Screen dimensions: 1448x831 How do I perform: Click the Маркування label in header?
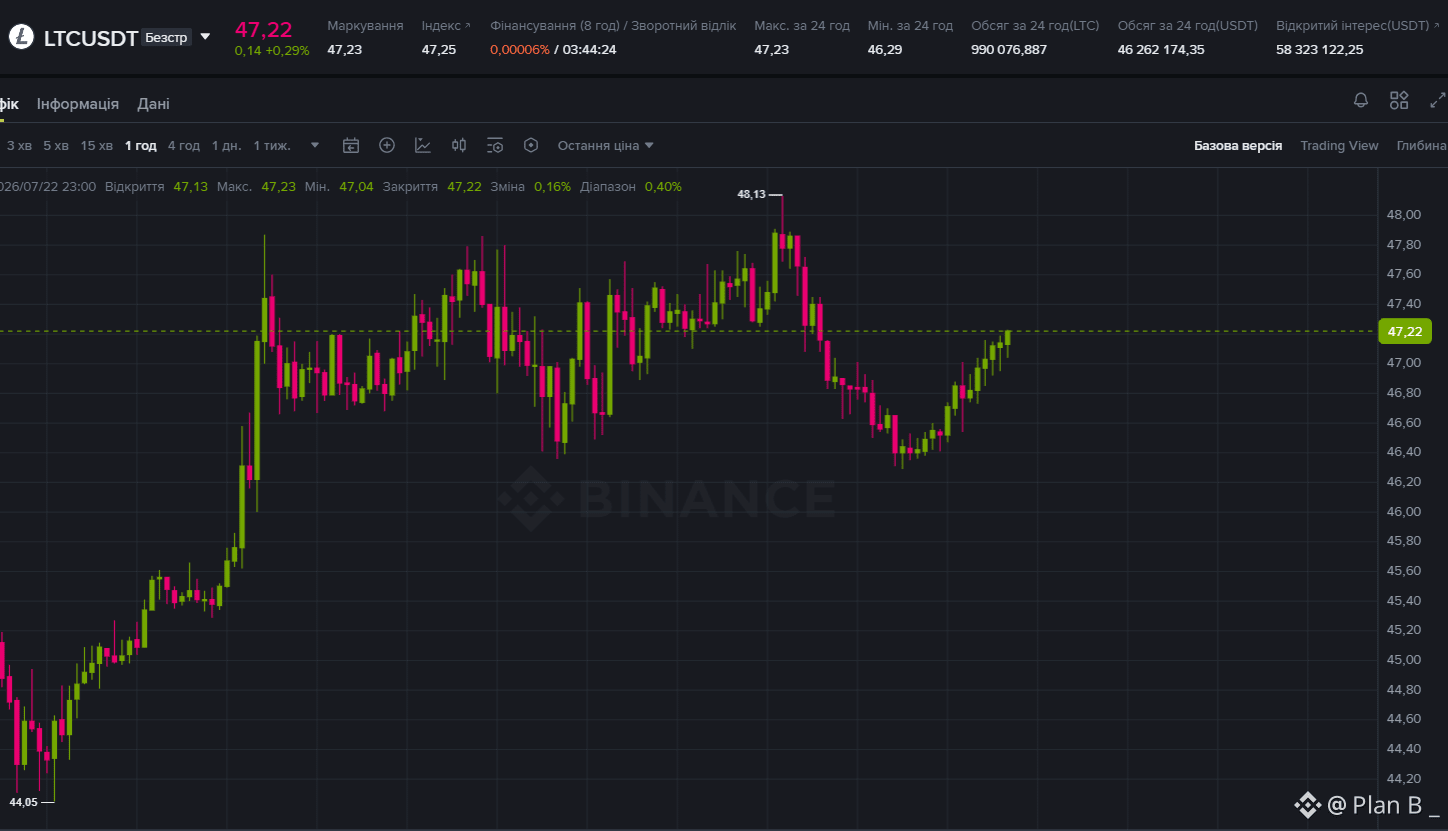pyautogui.click(x=365, y=25)
